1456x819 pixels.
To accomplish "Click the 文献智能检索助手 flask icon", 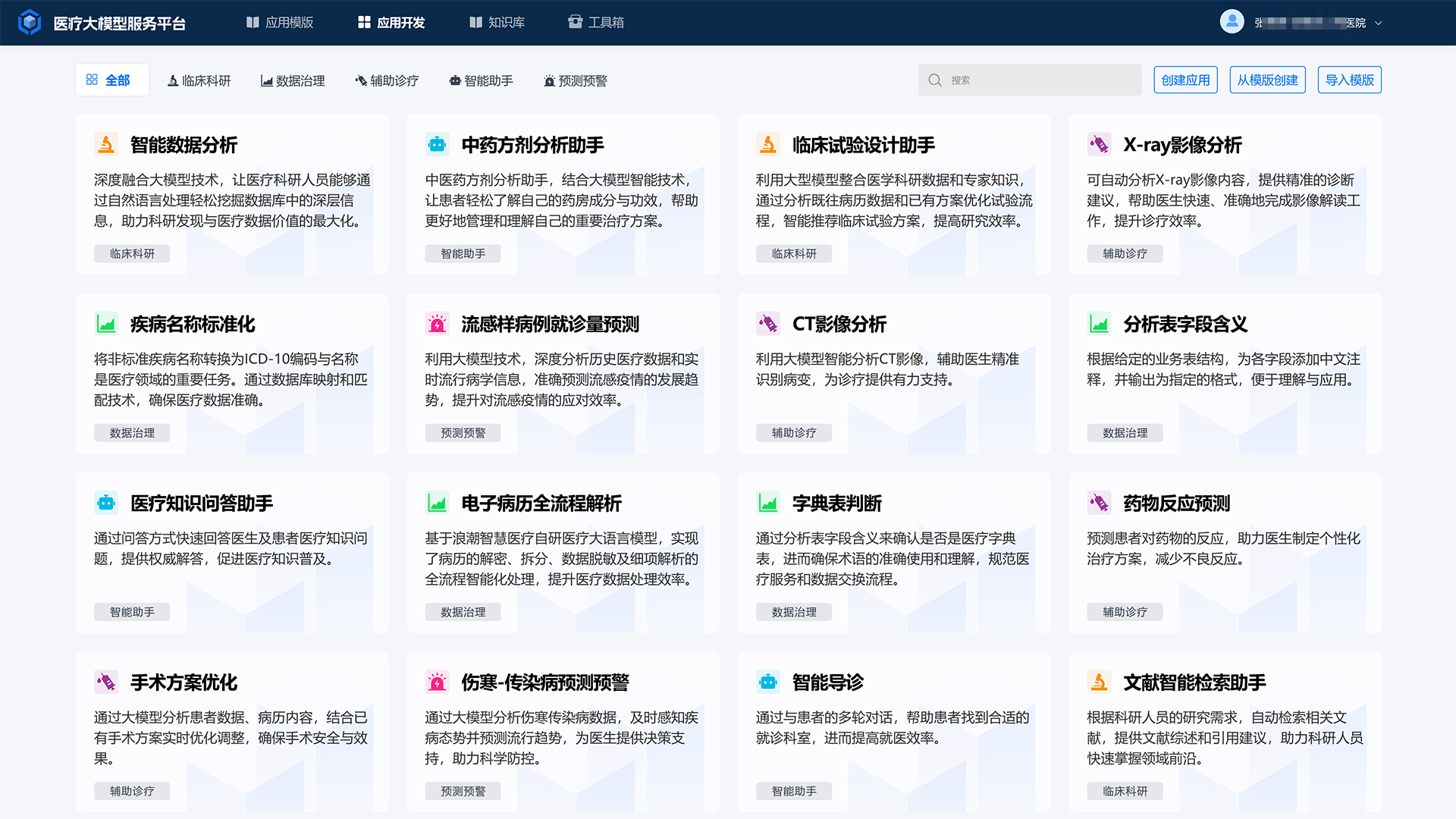I will 1100,682.
